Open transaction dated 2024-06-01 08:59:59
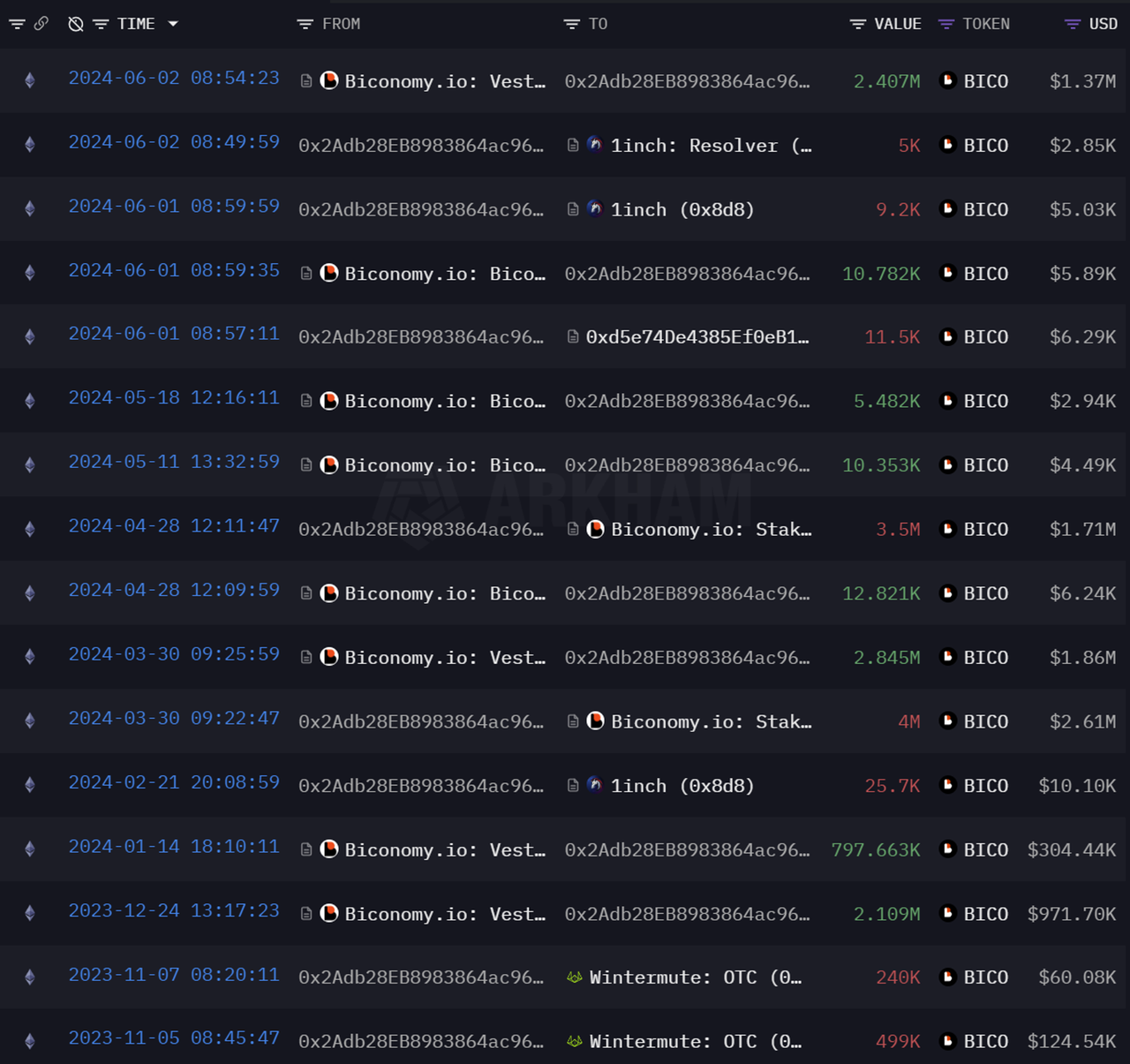Screen dimensions: 1130x1064 tap(174, 206)
